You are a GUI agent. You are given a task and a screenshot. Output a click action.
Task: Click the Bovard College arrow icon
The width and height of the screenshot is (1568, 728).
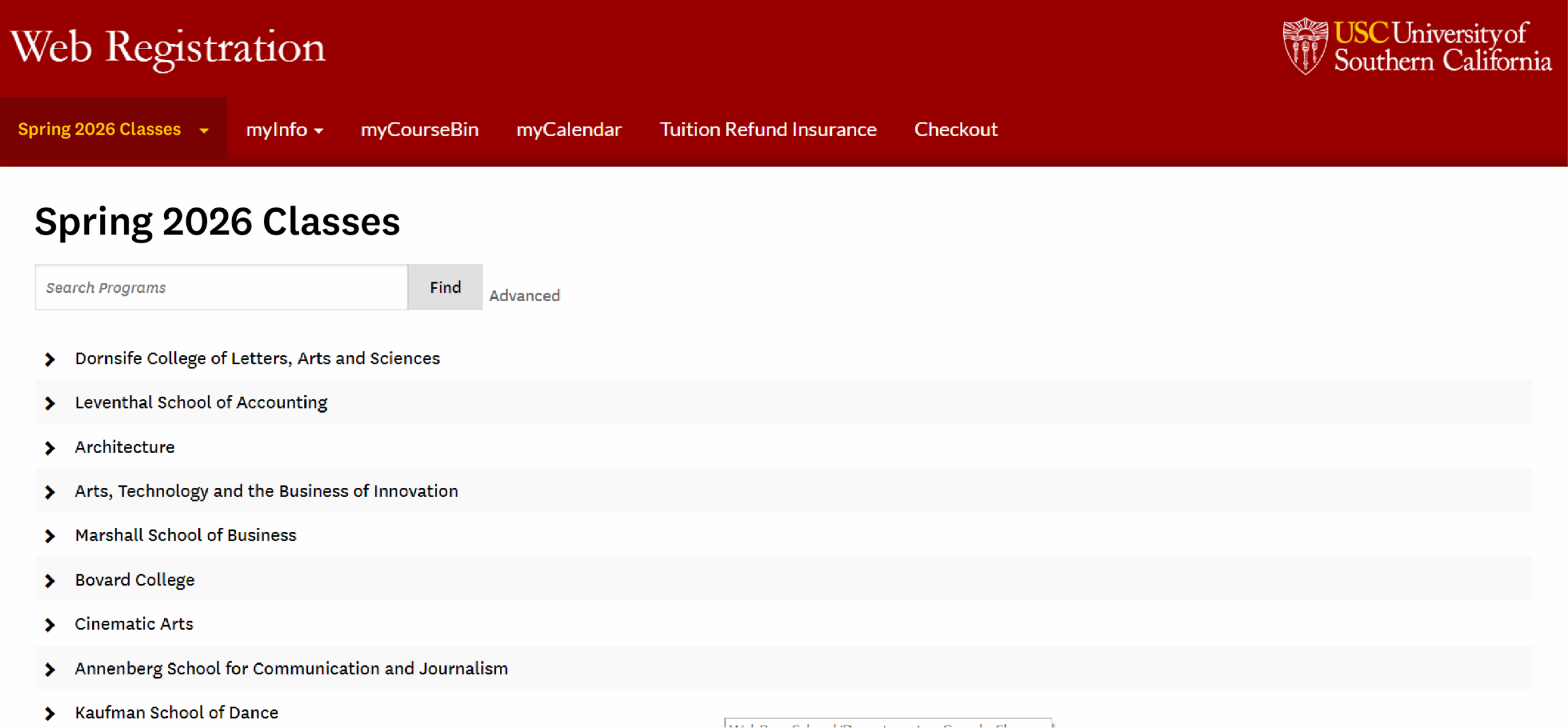pos(50,580)
